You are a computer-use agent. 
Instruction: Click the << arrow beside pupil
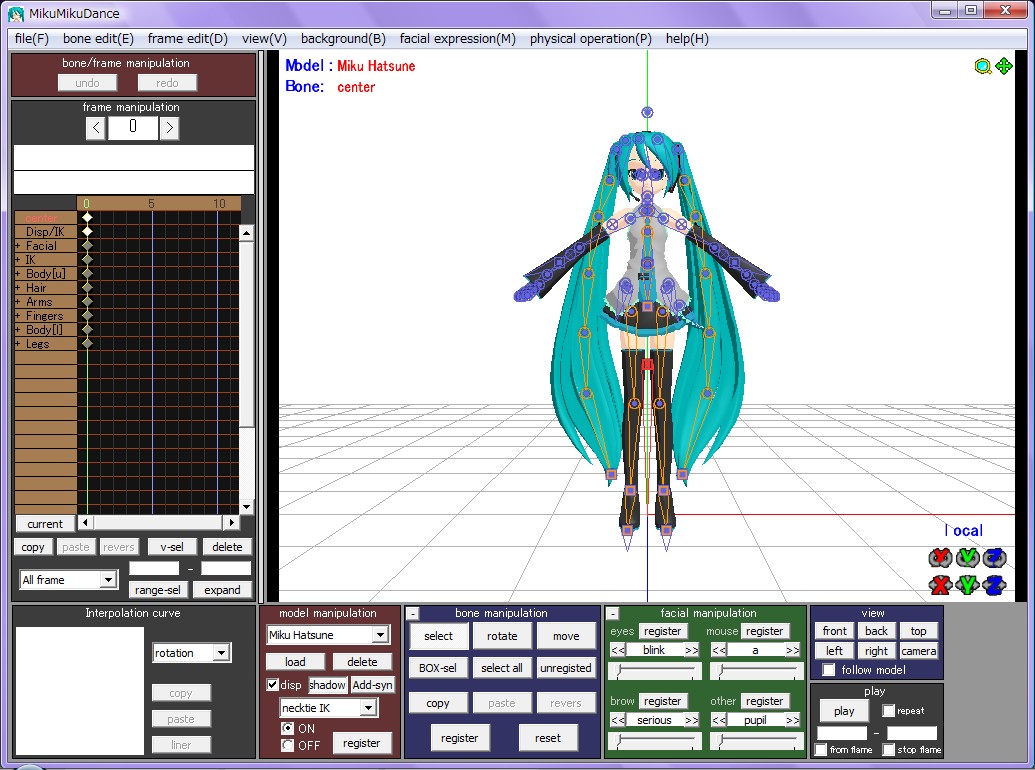[719, 720]
